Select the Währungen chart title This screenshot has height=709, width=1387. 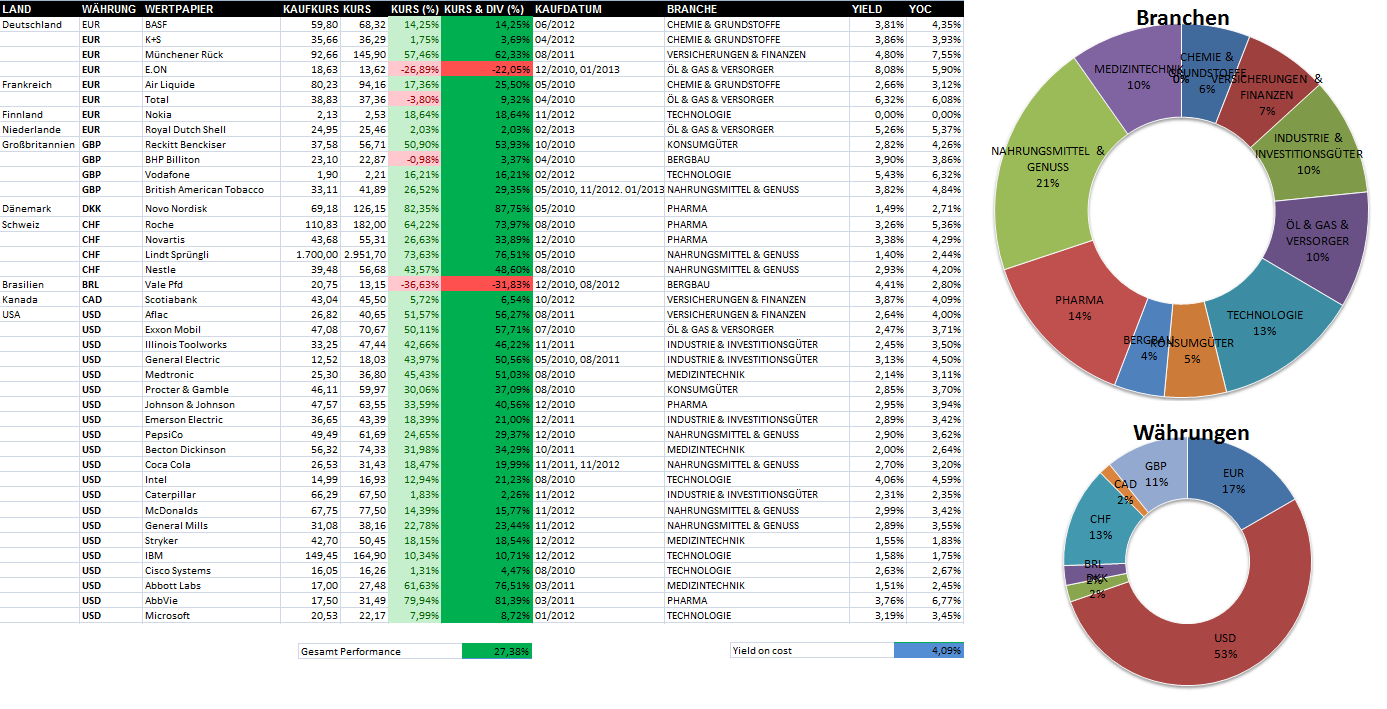click(1190, 432)
